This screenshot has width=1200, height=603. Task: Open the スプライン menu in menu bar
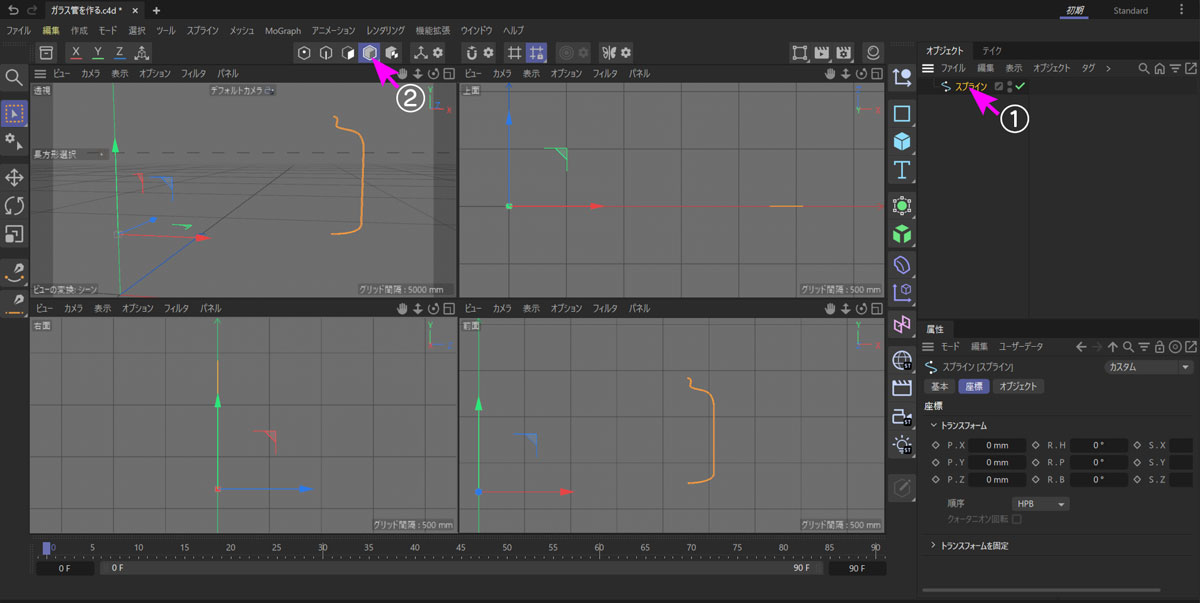point(203,31)
